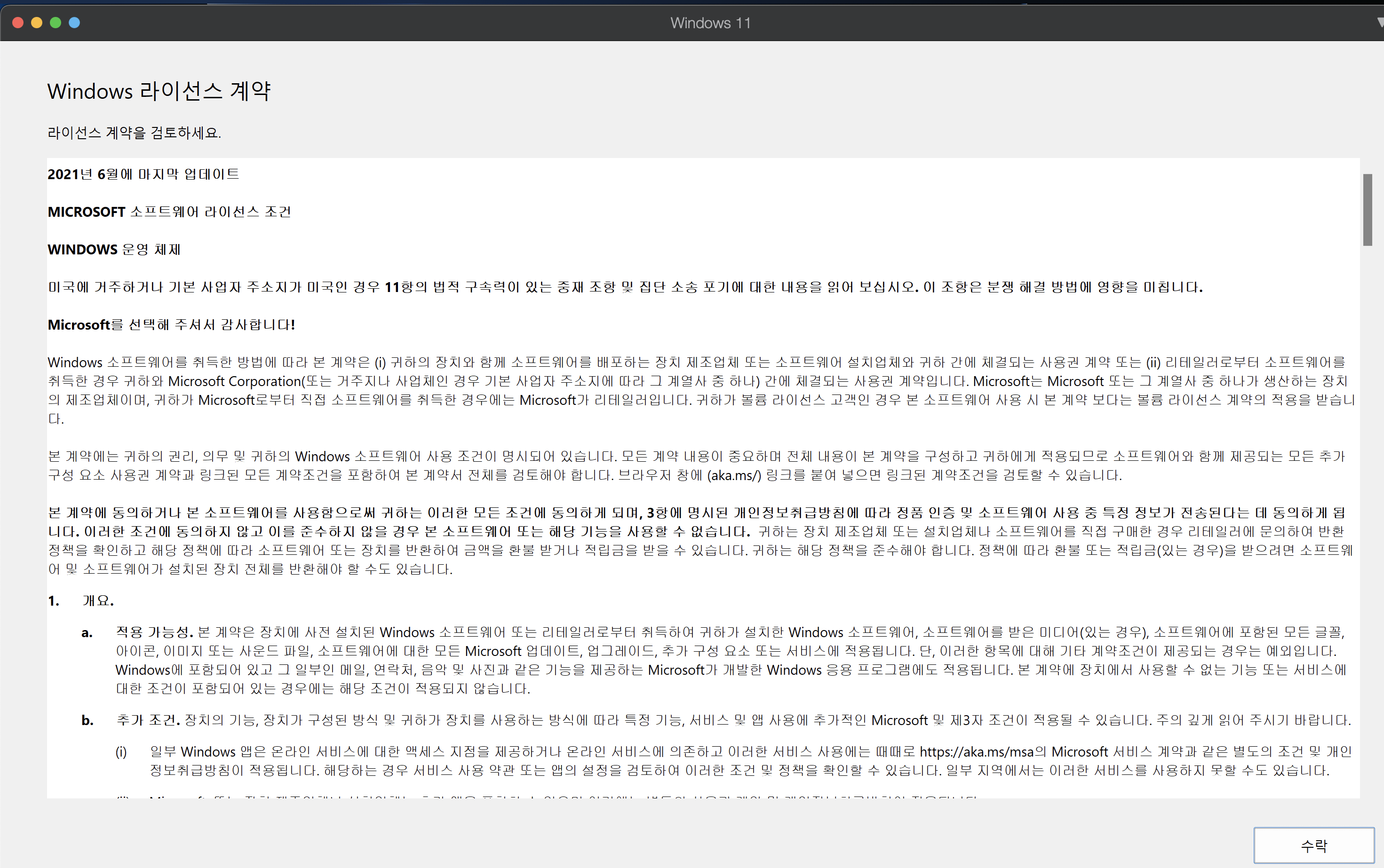Click 'MICROSOFT 소프트웨어 라이선스 조건' line
The width and height of the screenshot is (1384, 868).
point(169,212)
